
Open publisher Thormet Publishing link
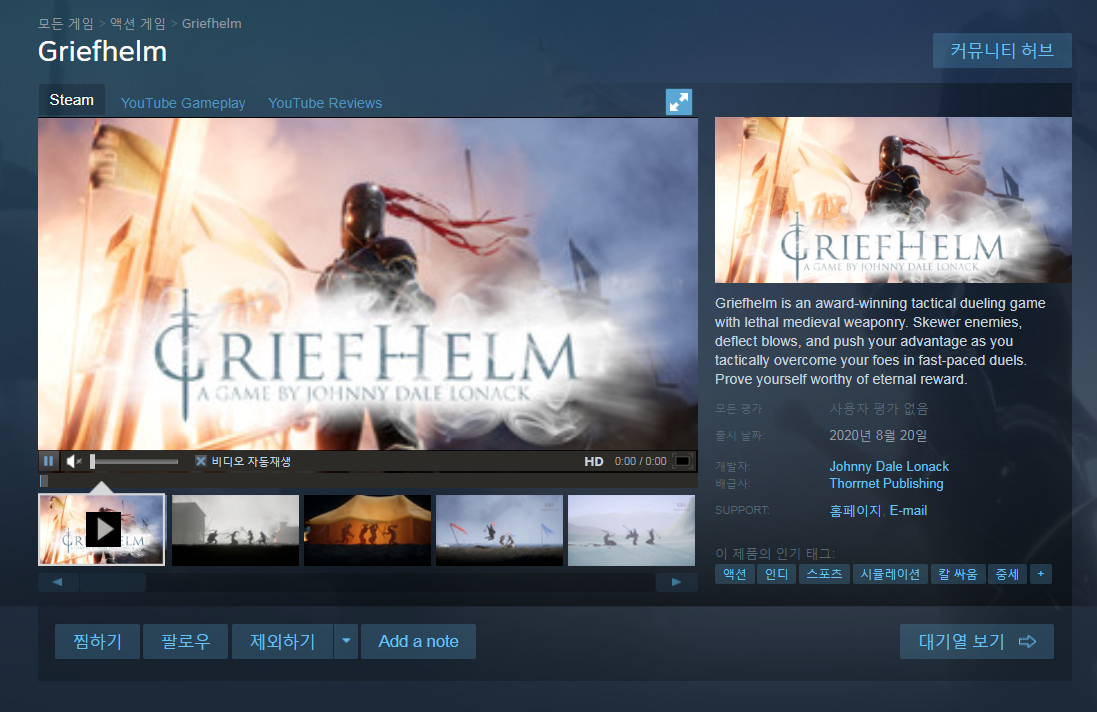[886, 483]
